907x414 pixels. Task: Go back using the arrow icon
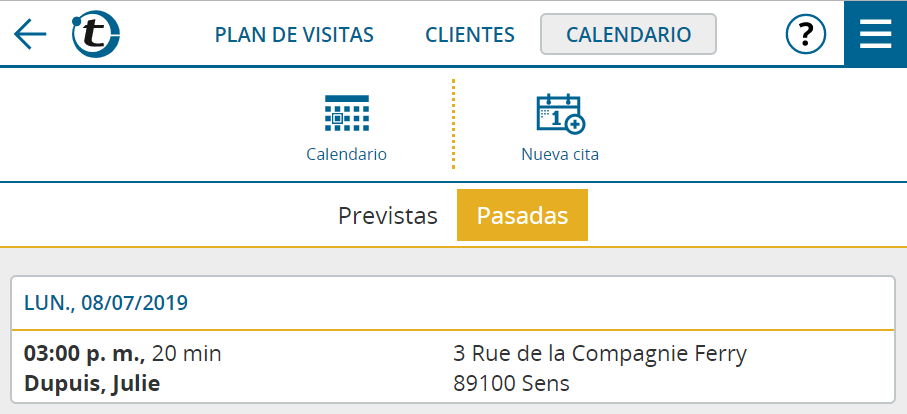coord(30,34)
